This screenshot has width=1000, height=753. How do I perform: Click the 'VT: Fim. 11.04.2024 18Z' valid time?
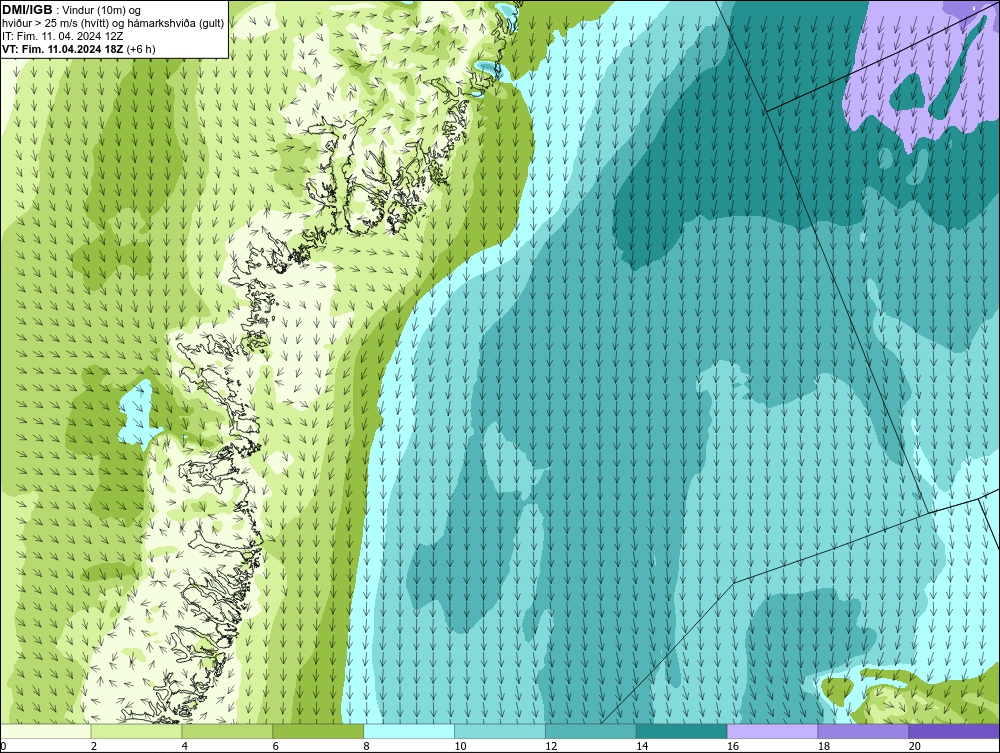pos(63,49)
